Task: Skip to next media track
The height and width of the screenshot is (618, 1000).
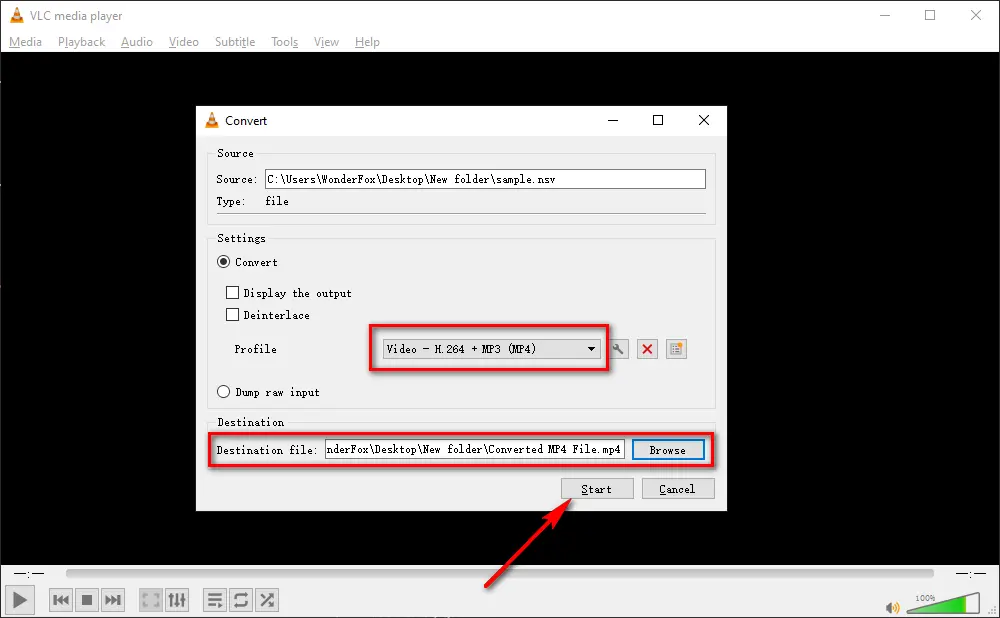Action: [113, 600]
